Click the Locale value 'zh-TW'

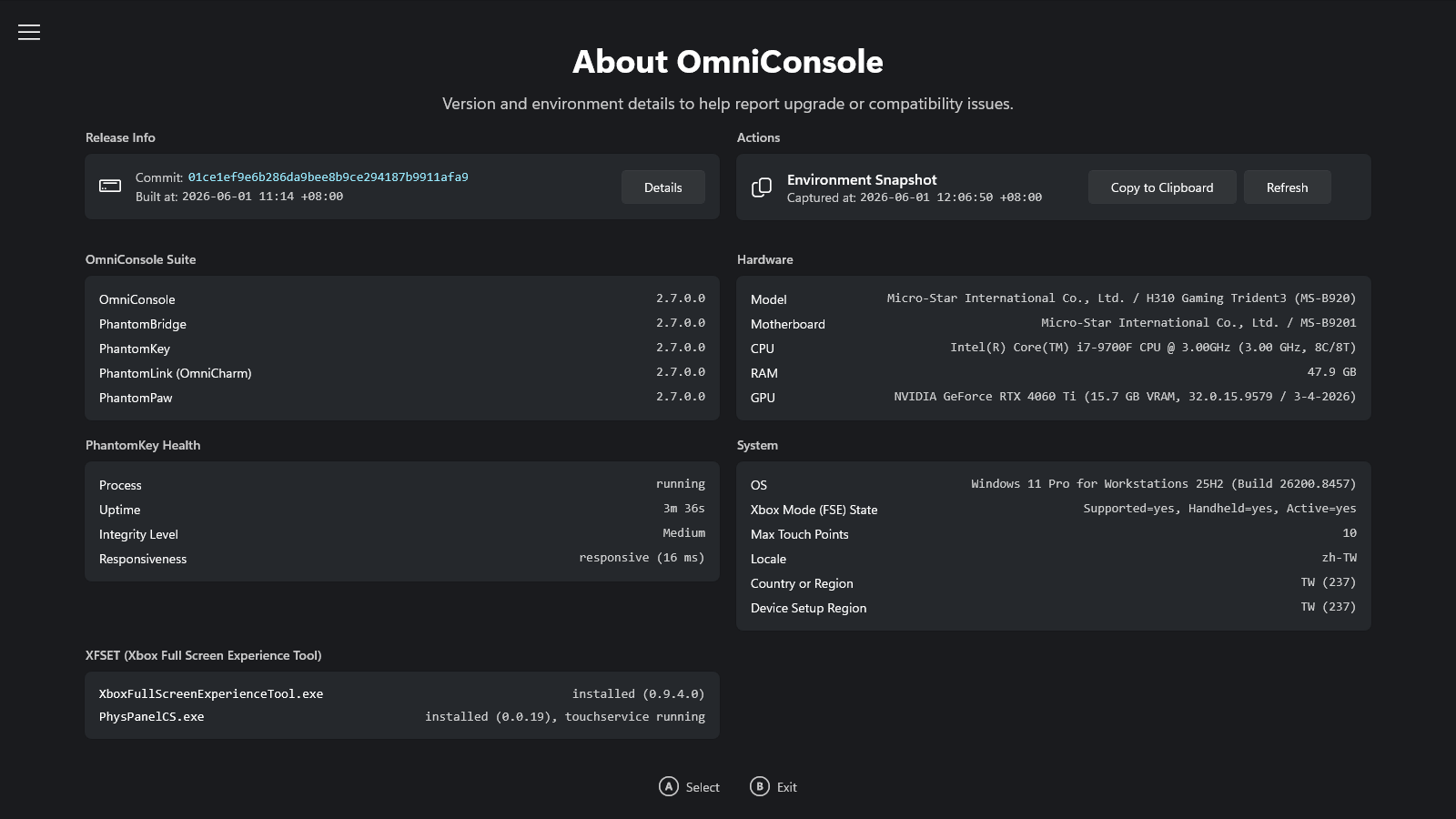pyautogui.click(x=1340, y=558)
